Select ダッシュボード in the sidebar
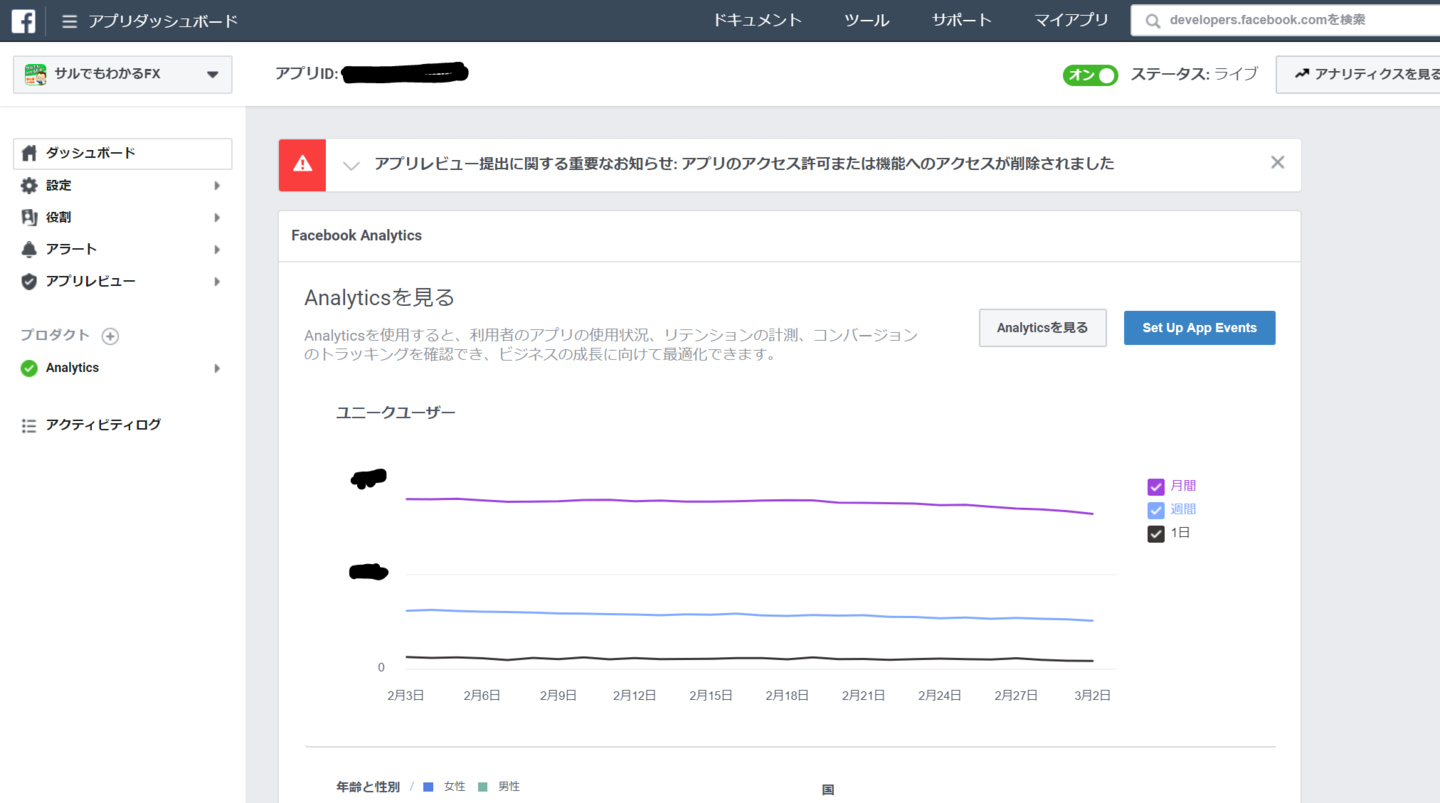This screenshot has height=803, width=1440. 123,153
